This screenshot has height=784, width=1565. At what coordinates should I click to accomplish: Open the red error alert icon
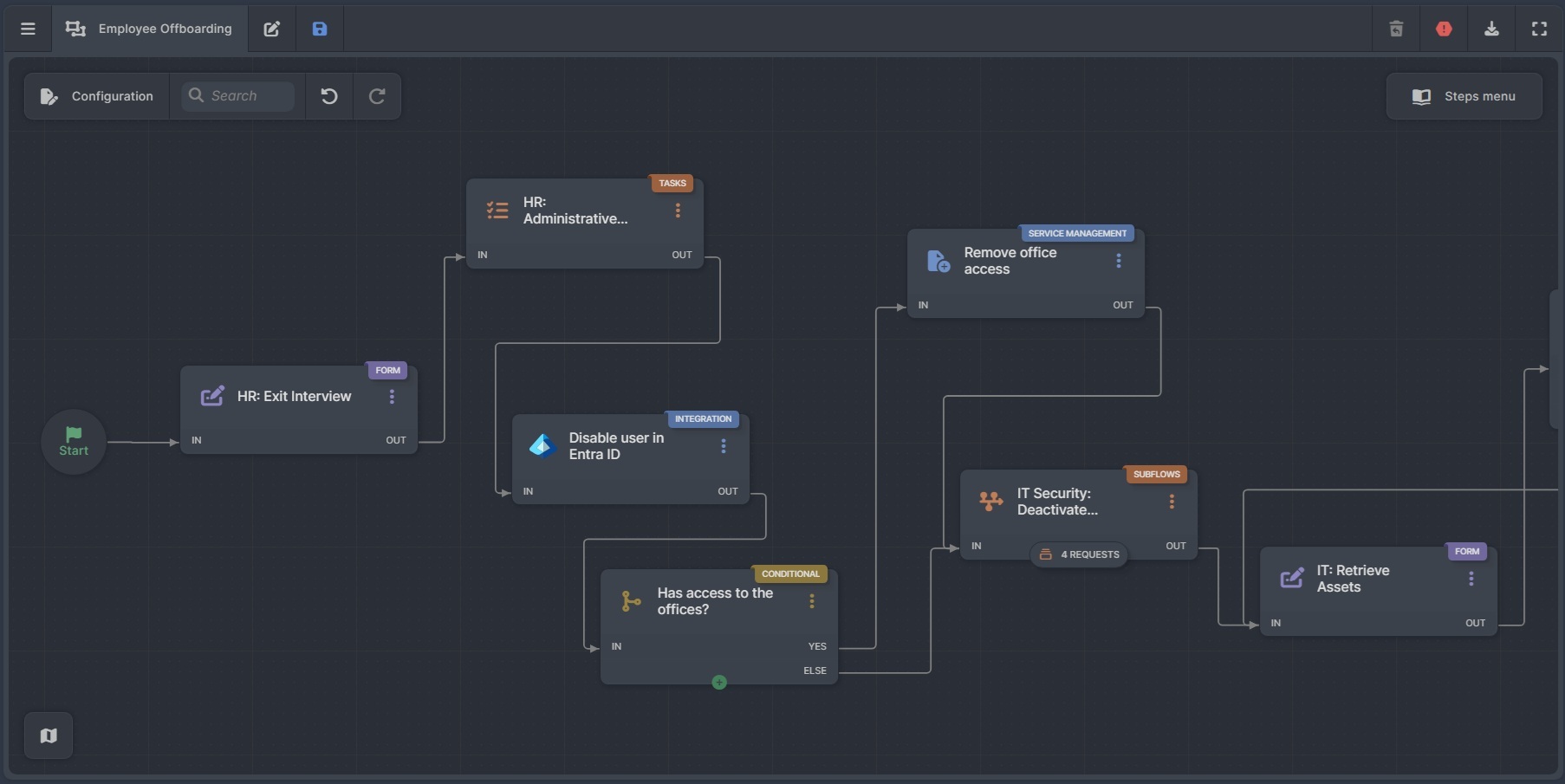pyautogui.click(x=1444, y=29)
